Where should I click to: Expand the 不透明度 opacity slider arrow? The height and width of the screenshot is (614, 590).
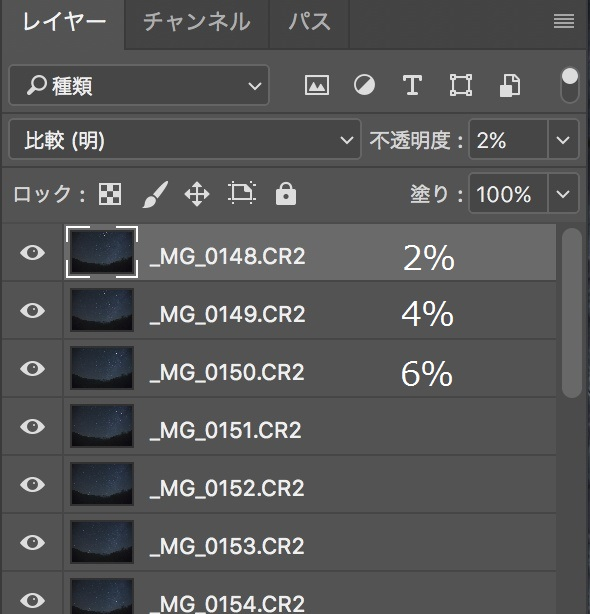563,140
